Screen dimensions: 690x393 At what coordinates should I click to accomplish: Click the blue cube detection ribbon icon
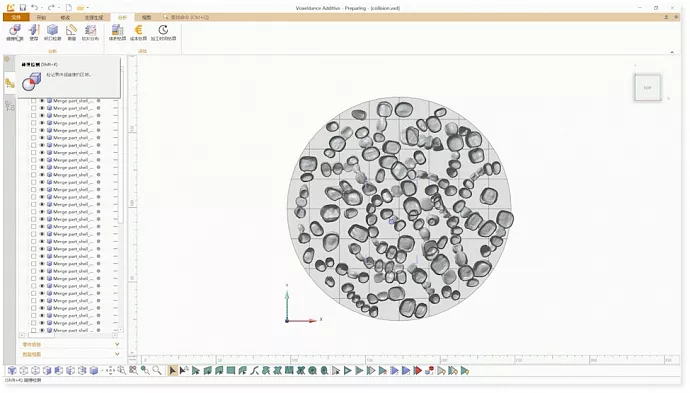(x=52, y=32)
